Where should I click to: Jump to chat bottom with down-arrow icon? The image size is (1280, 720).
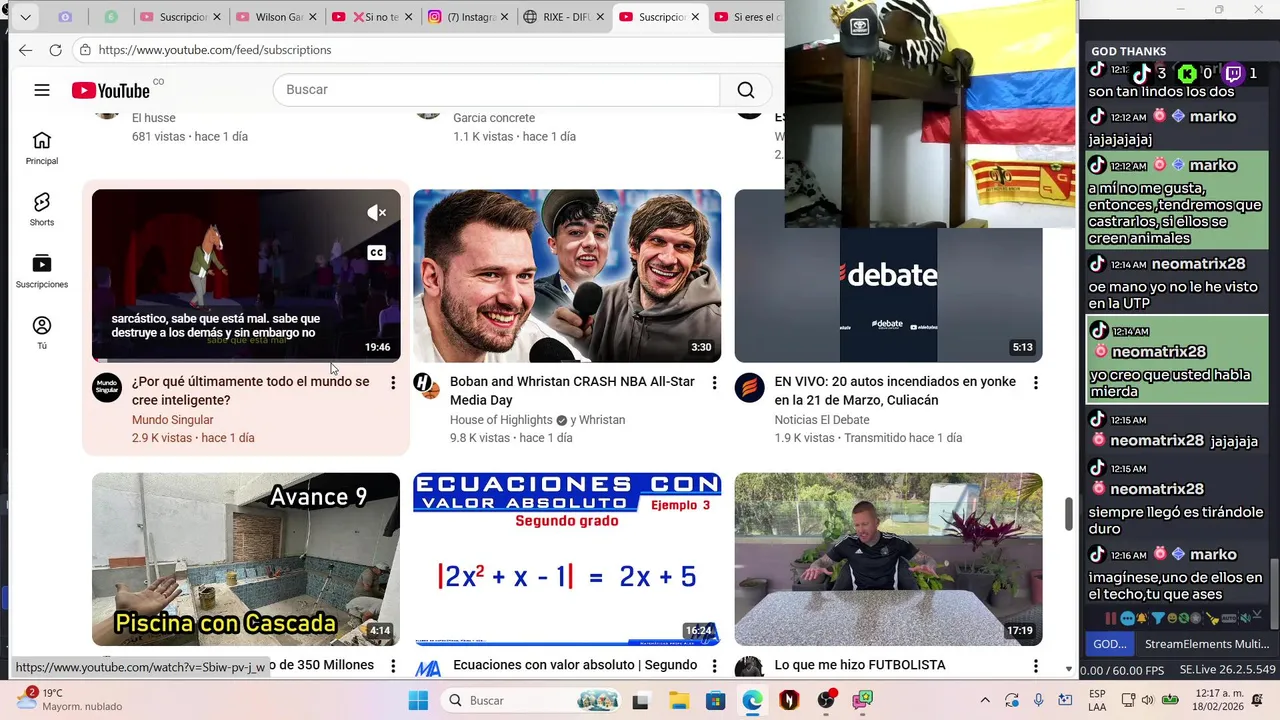(x=1258, y=615)
